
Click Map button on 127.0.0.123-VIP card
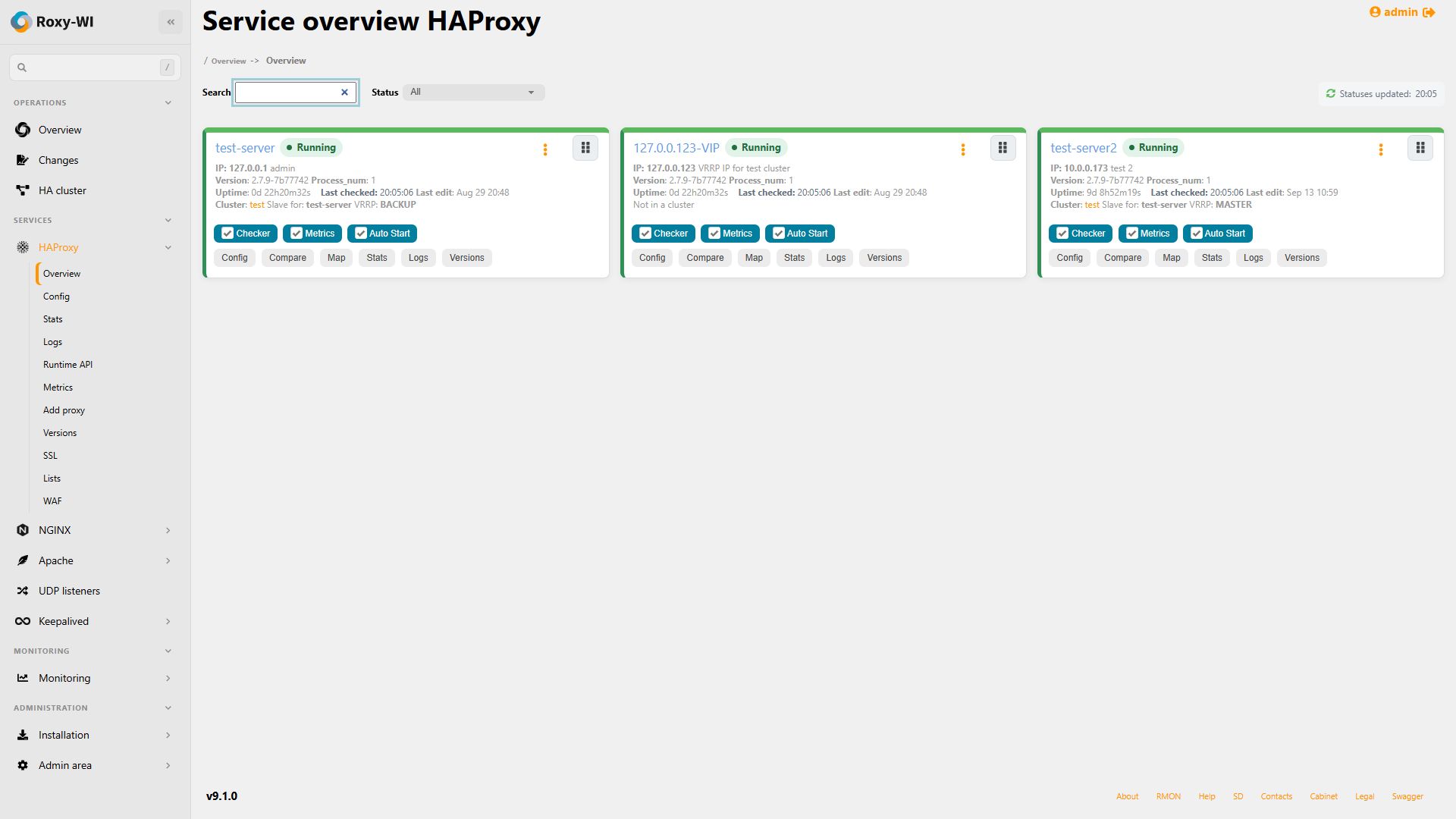tap(754, 258)
